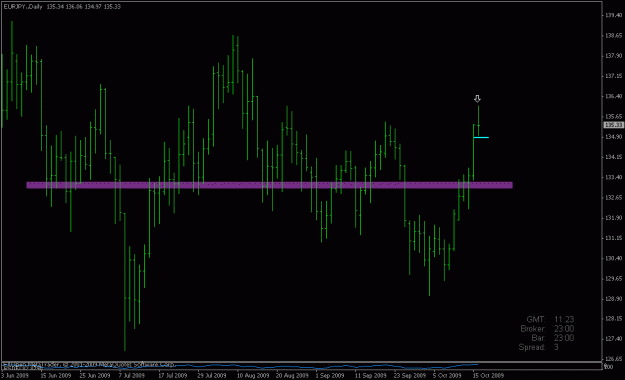Click the 134.15 price scale label

click(614, 157)
